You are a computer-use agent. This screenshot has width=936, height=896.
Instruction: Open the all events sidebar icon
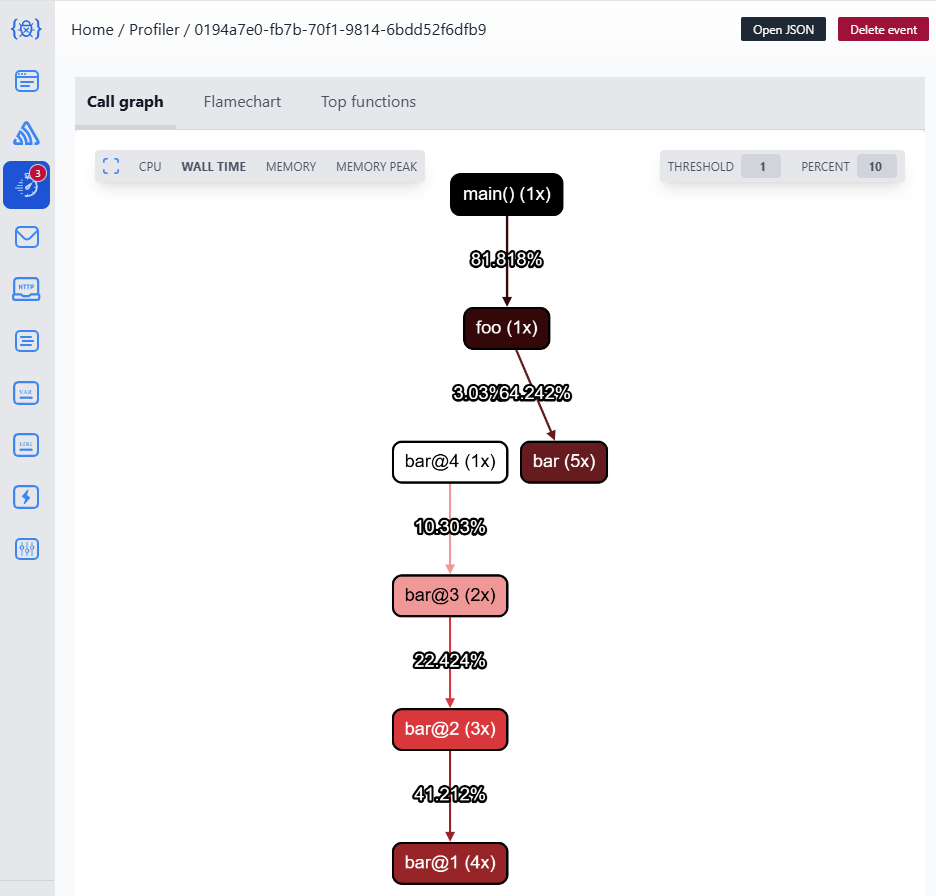(x=27, y=81)
